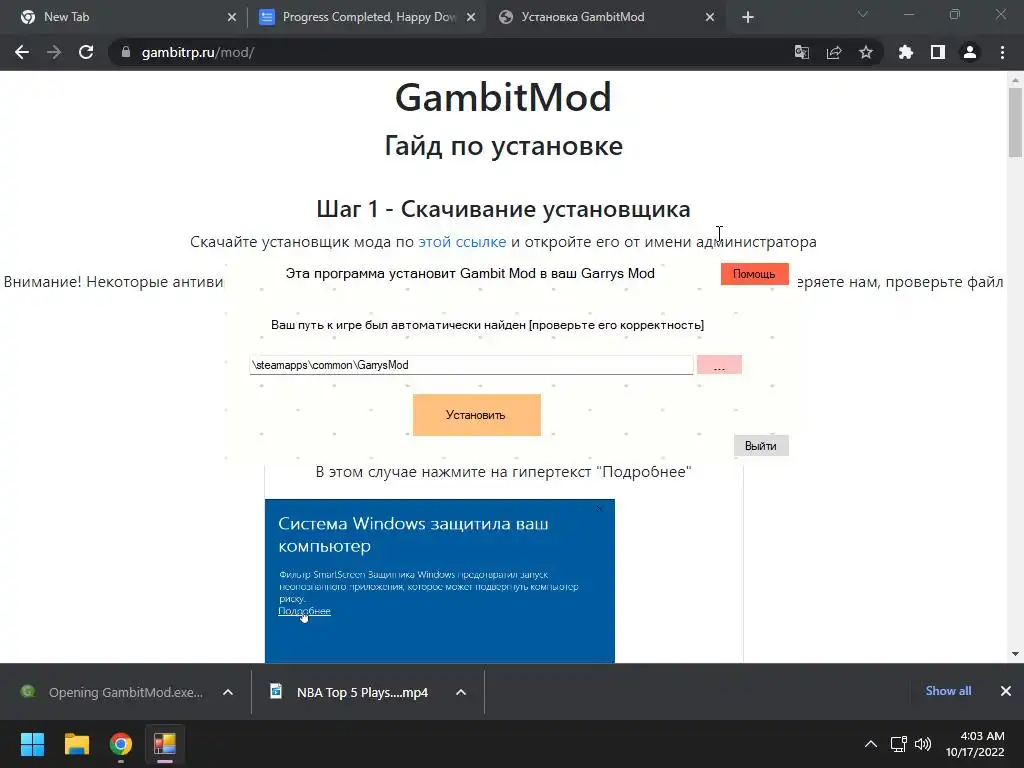Click the red Помощь button
1024x768 pixels.
tap(754, 274)
